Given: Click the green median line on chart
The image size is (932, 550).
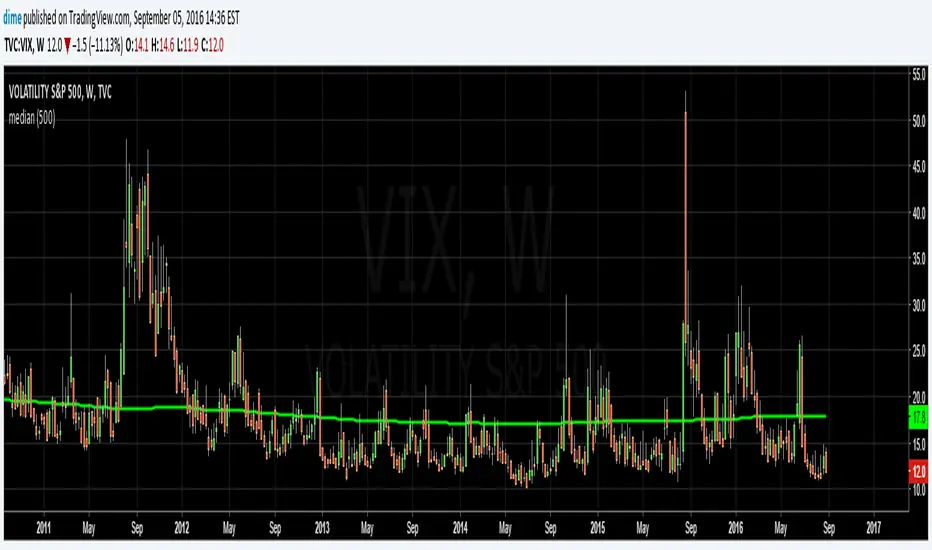Looking at the screenshot, I should point(416,422).
